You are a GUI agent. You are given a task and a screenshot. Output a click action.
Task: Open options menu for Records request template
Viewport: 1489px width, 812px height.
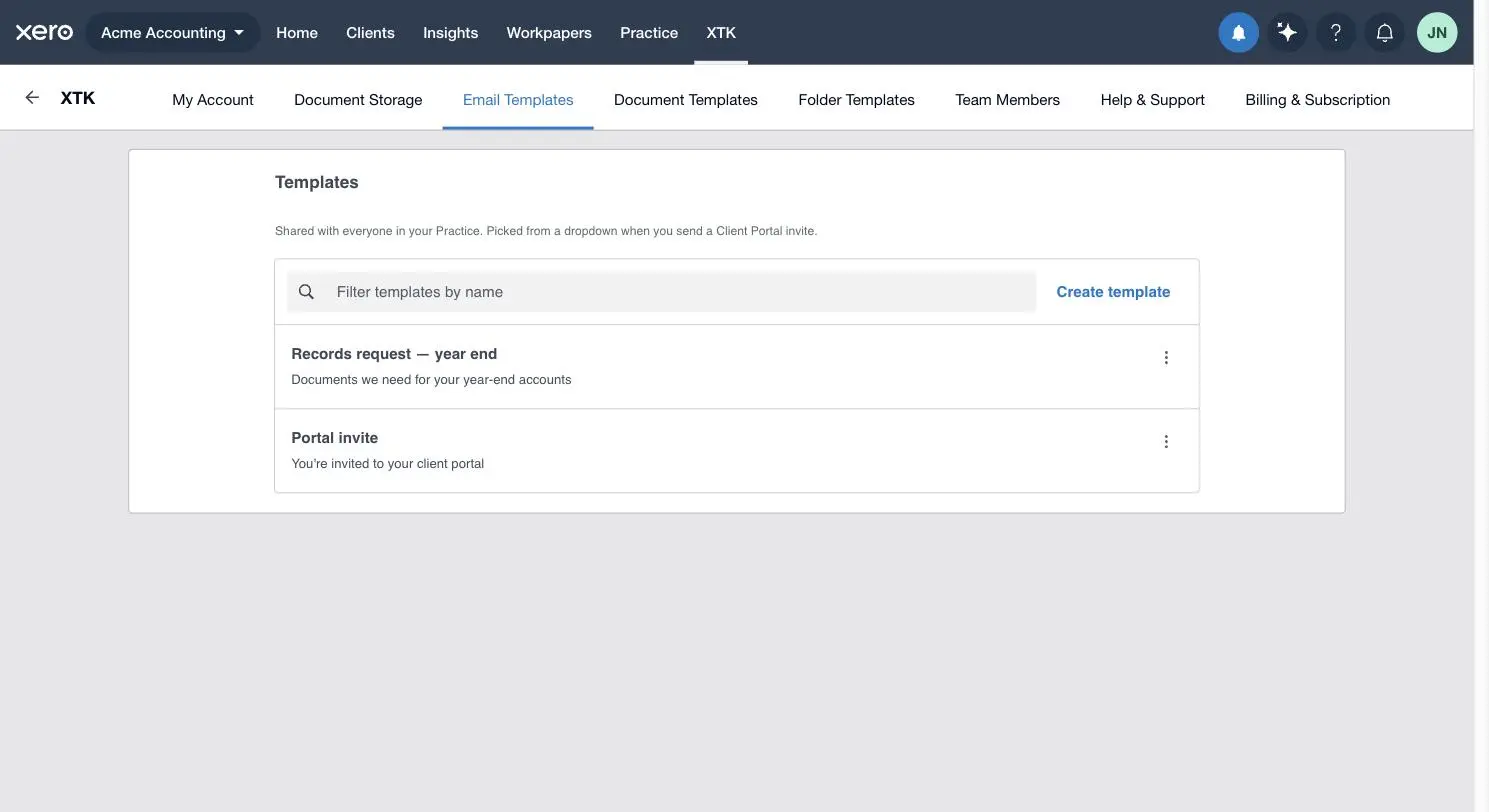pos(1166,358)
